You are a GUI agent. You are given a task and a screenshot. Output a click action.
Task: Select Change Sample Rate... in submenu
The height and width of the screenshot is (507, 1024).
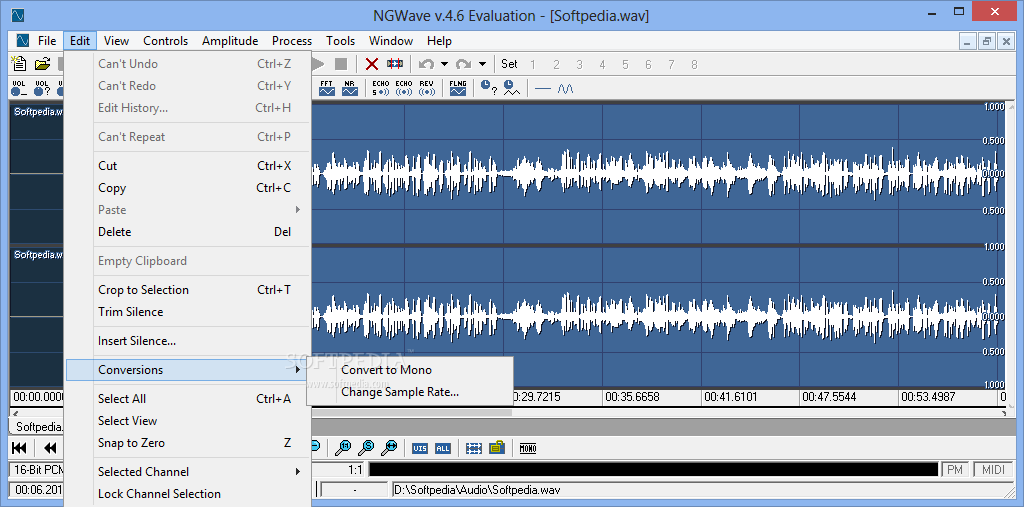410,392
